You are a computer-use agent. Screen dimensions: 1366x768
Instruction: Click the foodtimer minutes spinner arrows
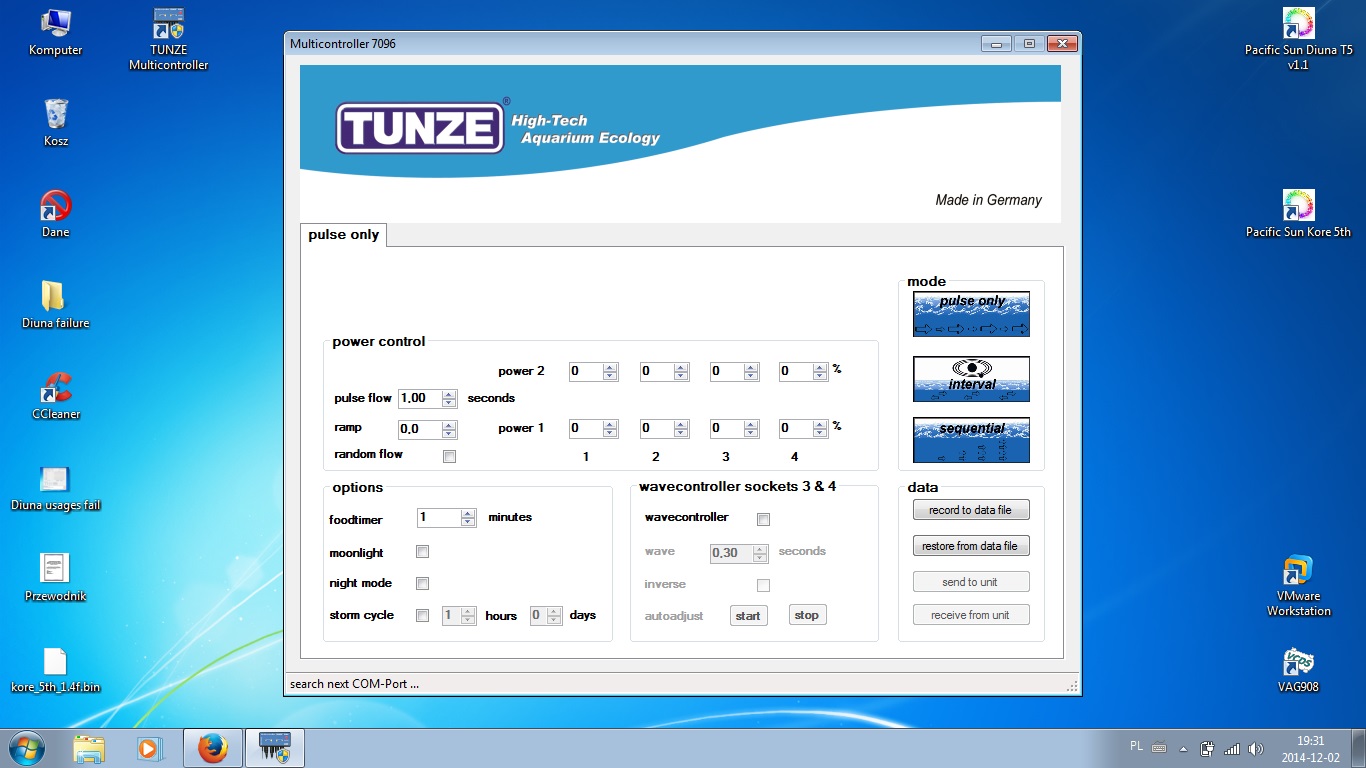coord(467,518)
